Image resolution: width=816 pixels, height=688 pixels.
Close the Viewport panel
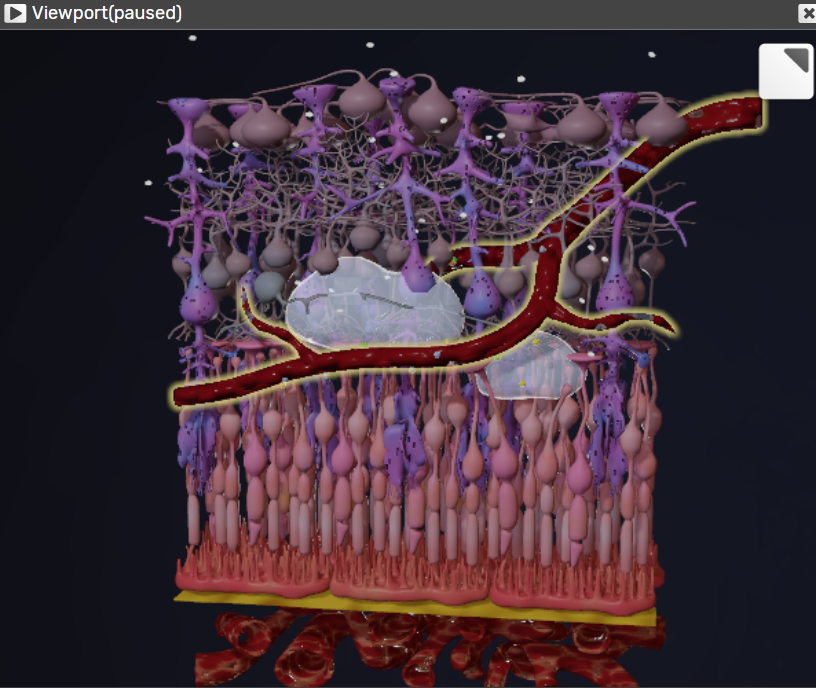[x=807, y=13]
